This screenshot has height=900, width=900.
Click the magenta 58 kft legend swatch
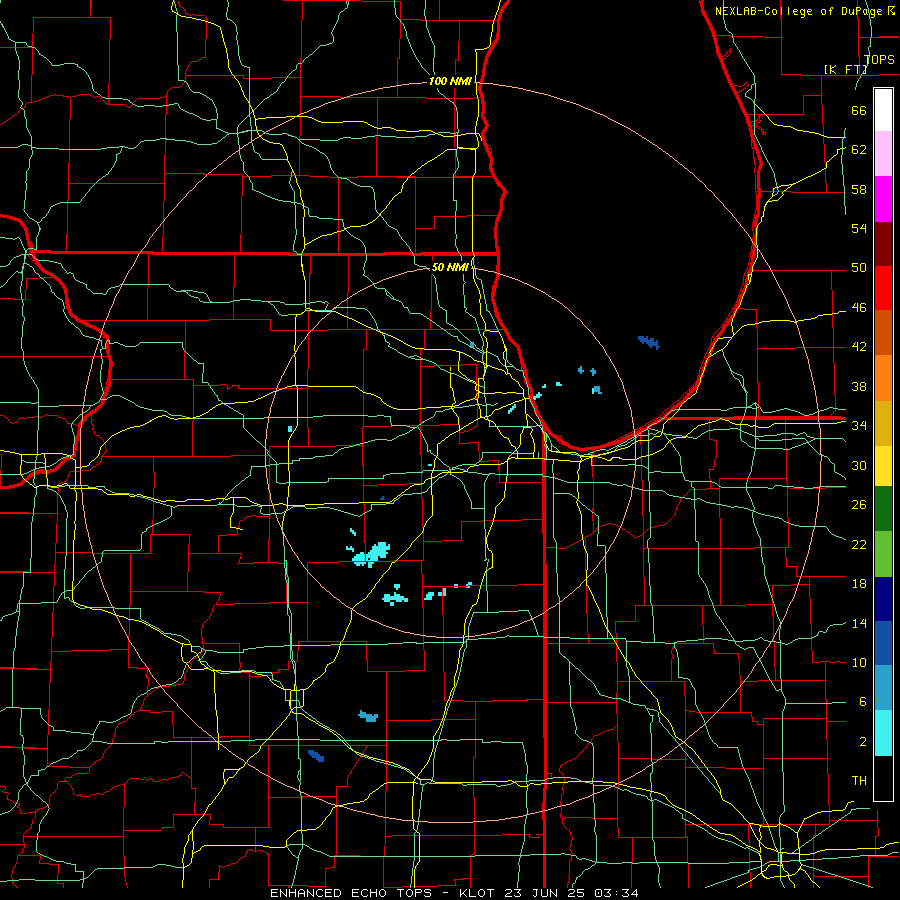tap(883, 199)
